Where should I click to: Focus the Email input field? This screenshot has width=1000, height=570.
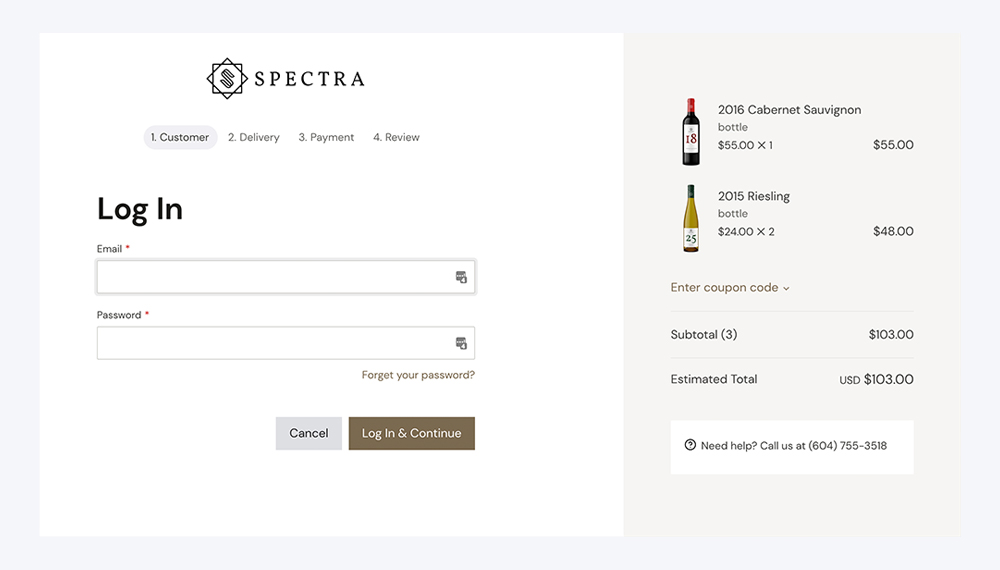click(273, 277)
